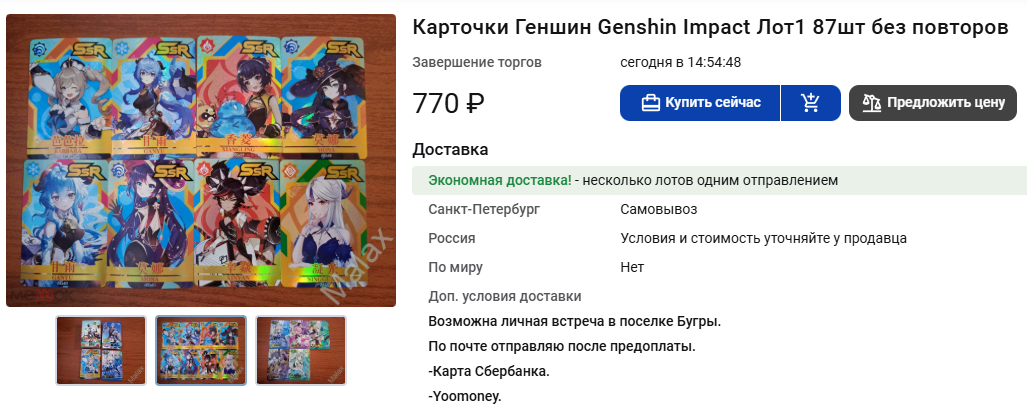Click the Доп. условия доставки label

505,296
